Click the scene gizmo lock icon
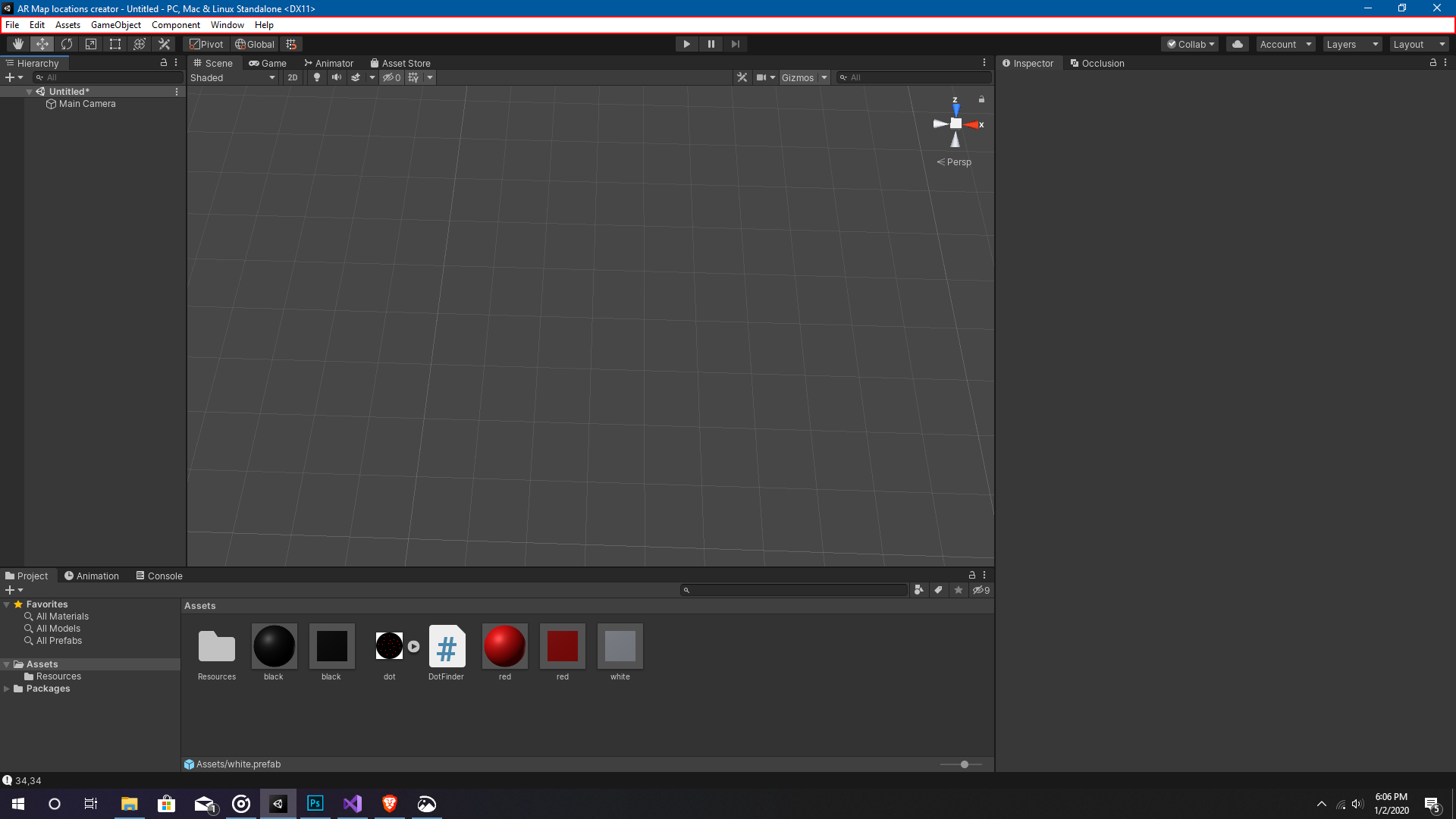Screen dimensions: 1456x819 pos(981,99)
